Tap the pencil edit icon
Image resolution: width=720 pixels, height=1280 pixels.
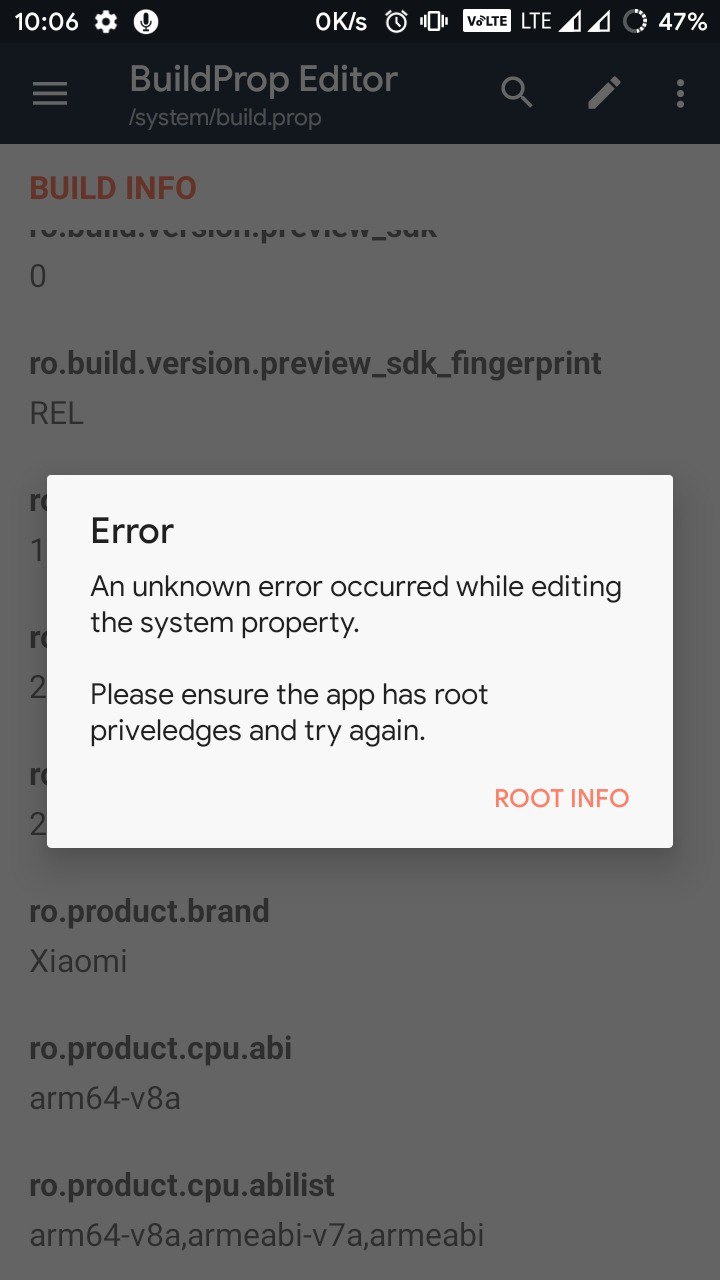pos(603,94)
